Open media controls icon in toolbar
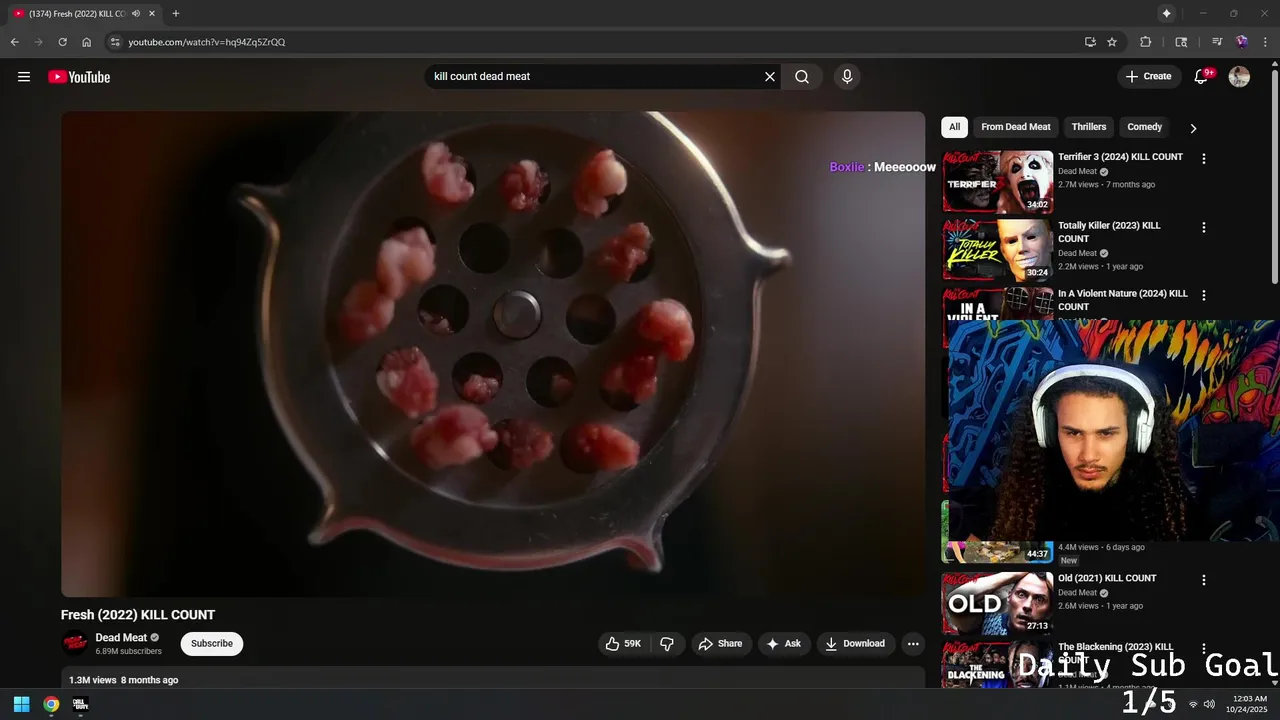The height and width of the screenshot is (720, 1280). click(x=1217, y=42)
